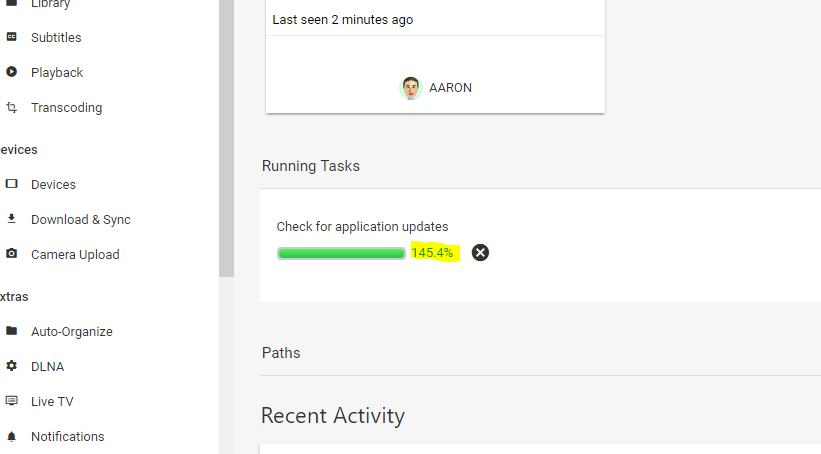
Task: Click the Paths section heading
Action: 281,353
